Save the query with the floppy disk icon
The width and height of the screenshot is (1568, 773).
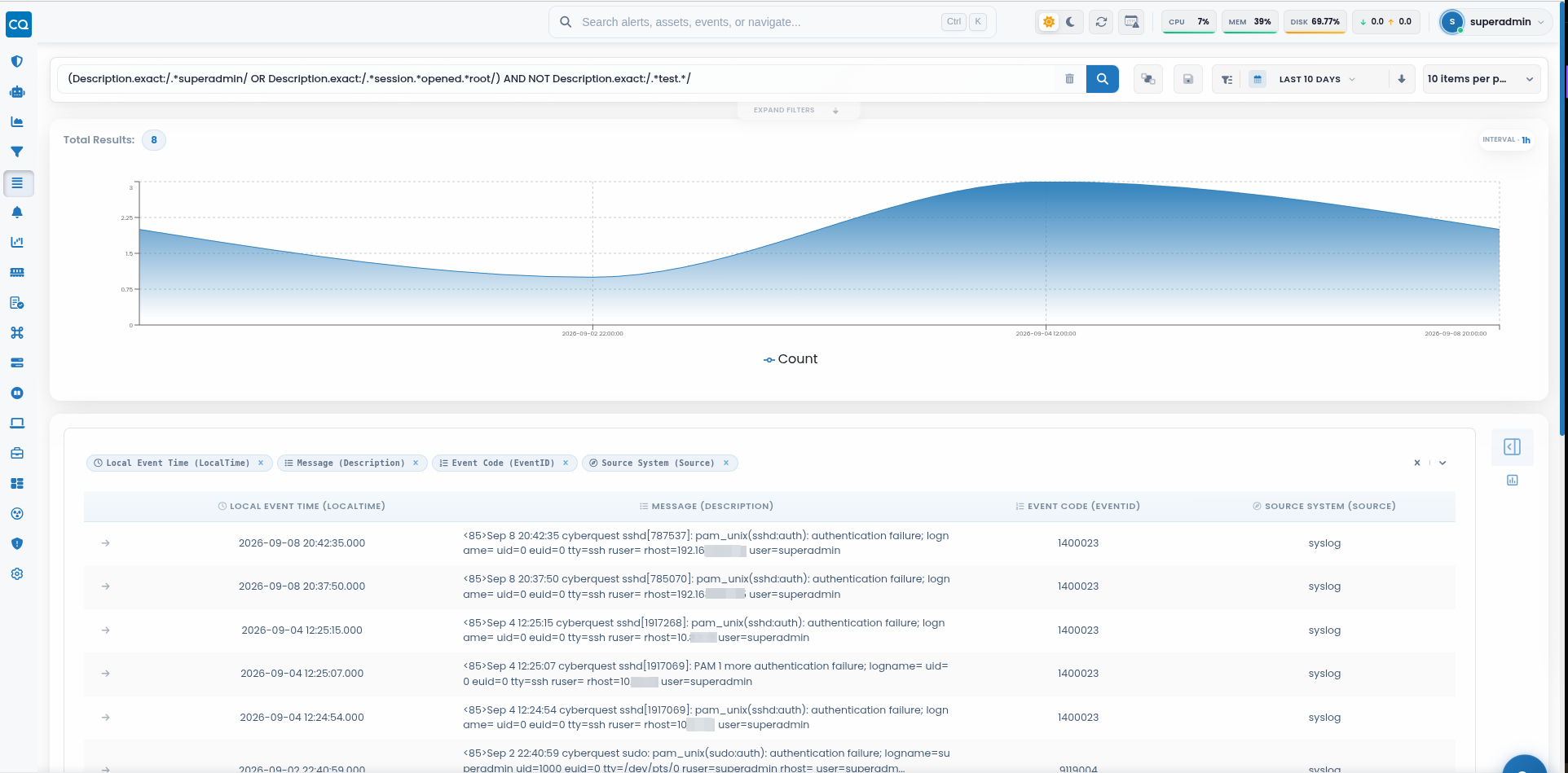point(1188,79)
